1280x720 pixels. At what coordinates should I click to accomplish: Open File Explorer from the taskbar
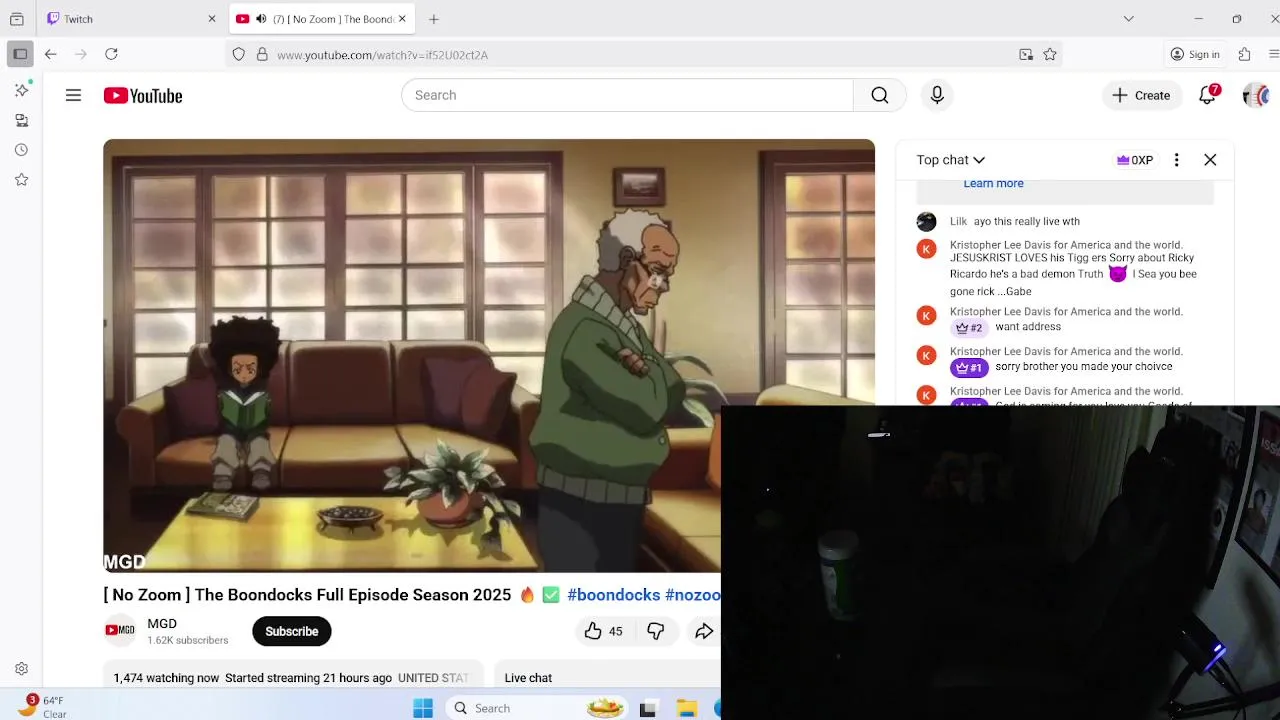686,709
